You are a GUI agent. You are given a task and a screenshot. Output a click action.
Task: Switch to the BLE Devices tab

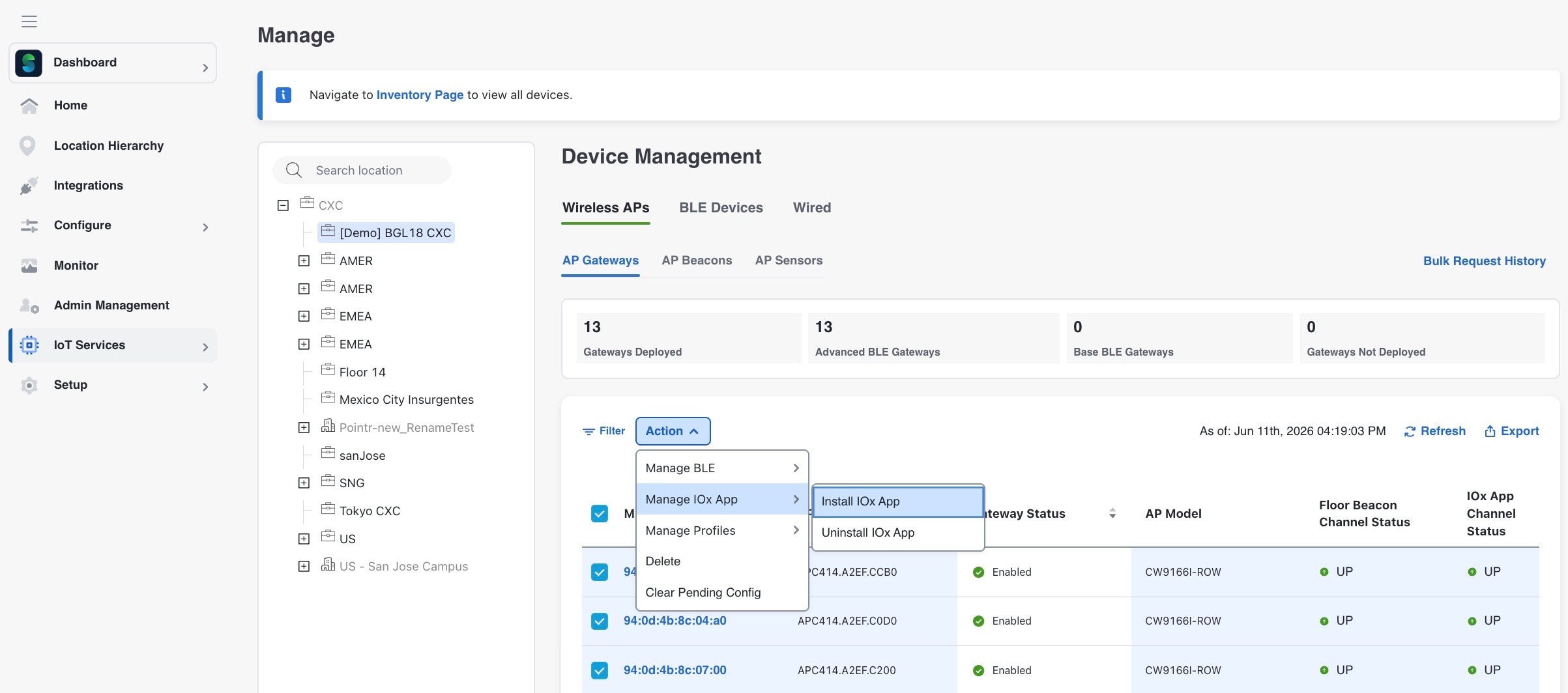pyautogui.click(x=721, y=208)
